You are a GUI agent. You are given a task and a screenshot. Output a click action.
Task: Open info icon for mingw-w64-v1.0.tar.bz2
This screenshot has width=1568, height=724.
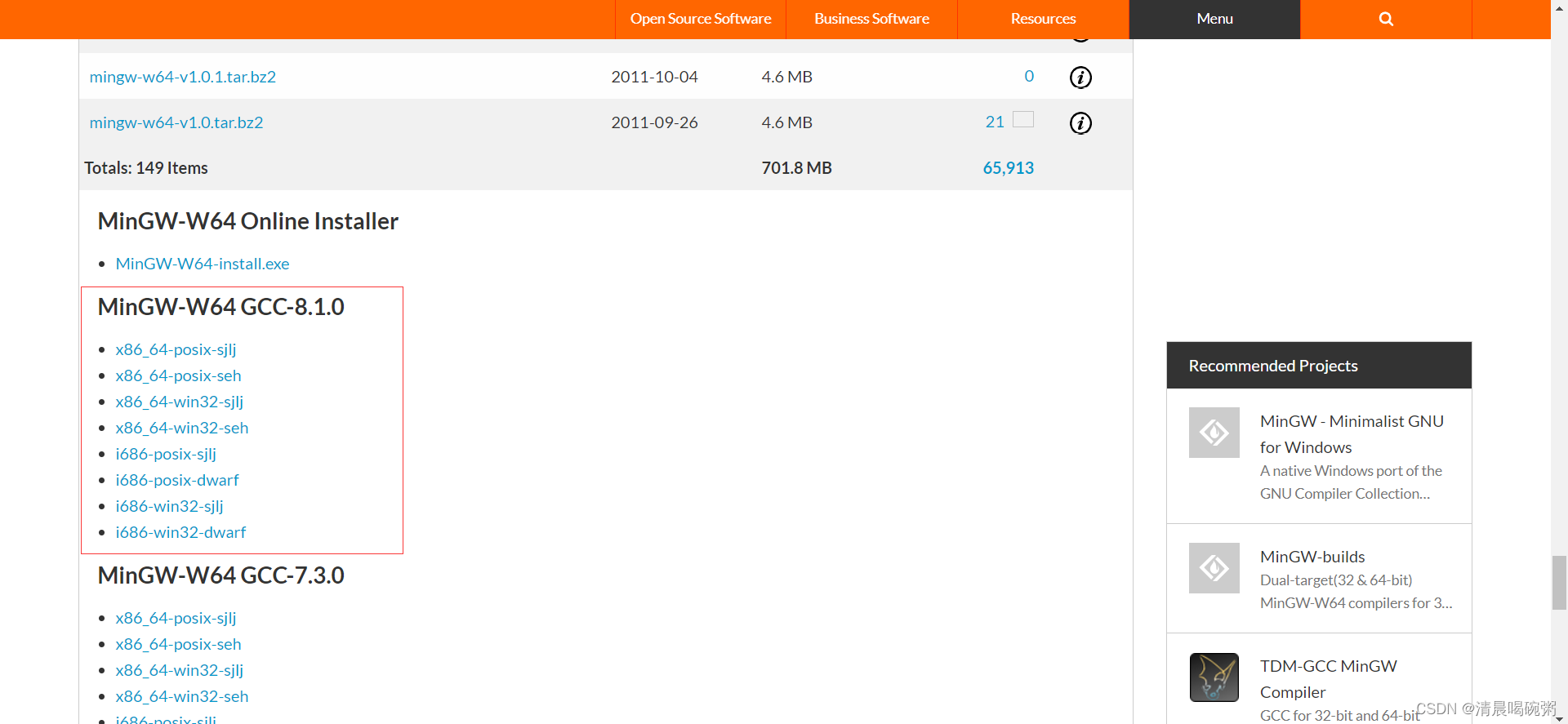pos(1080,123)
